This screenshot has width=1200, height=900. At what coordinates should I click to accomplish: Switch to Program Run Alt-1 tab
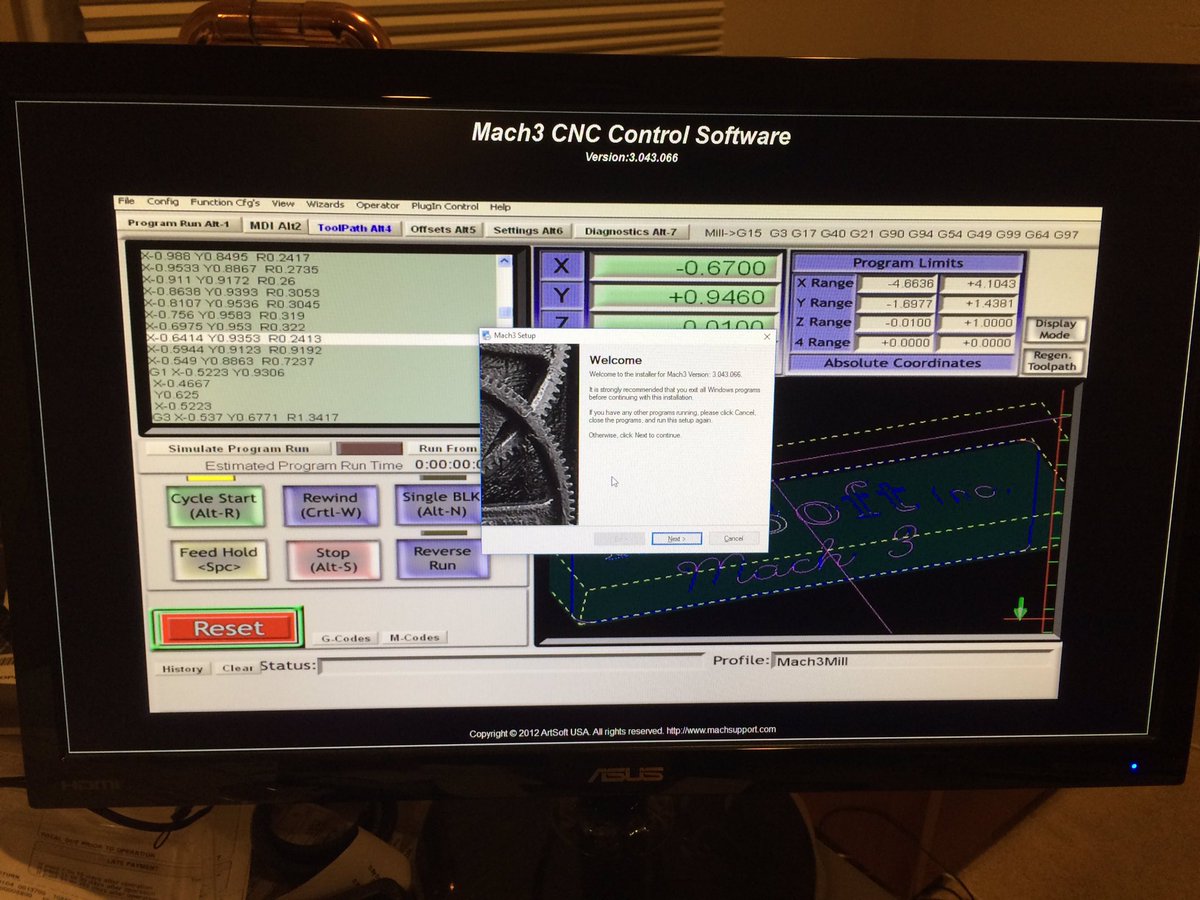click(179, 224)
